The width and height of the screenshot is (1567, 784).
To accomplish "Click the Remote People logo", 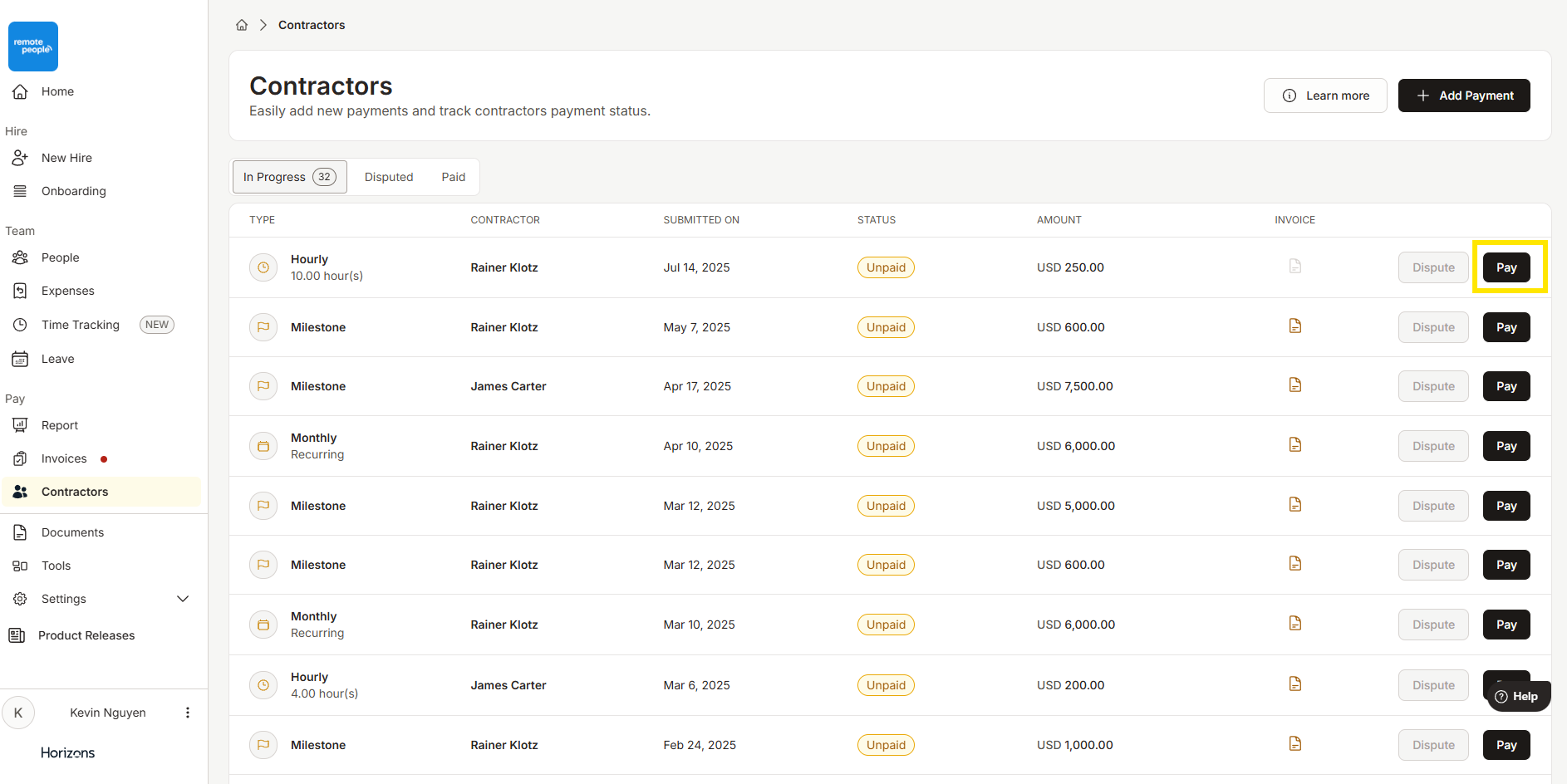I will click(x=33, y=47).
